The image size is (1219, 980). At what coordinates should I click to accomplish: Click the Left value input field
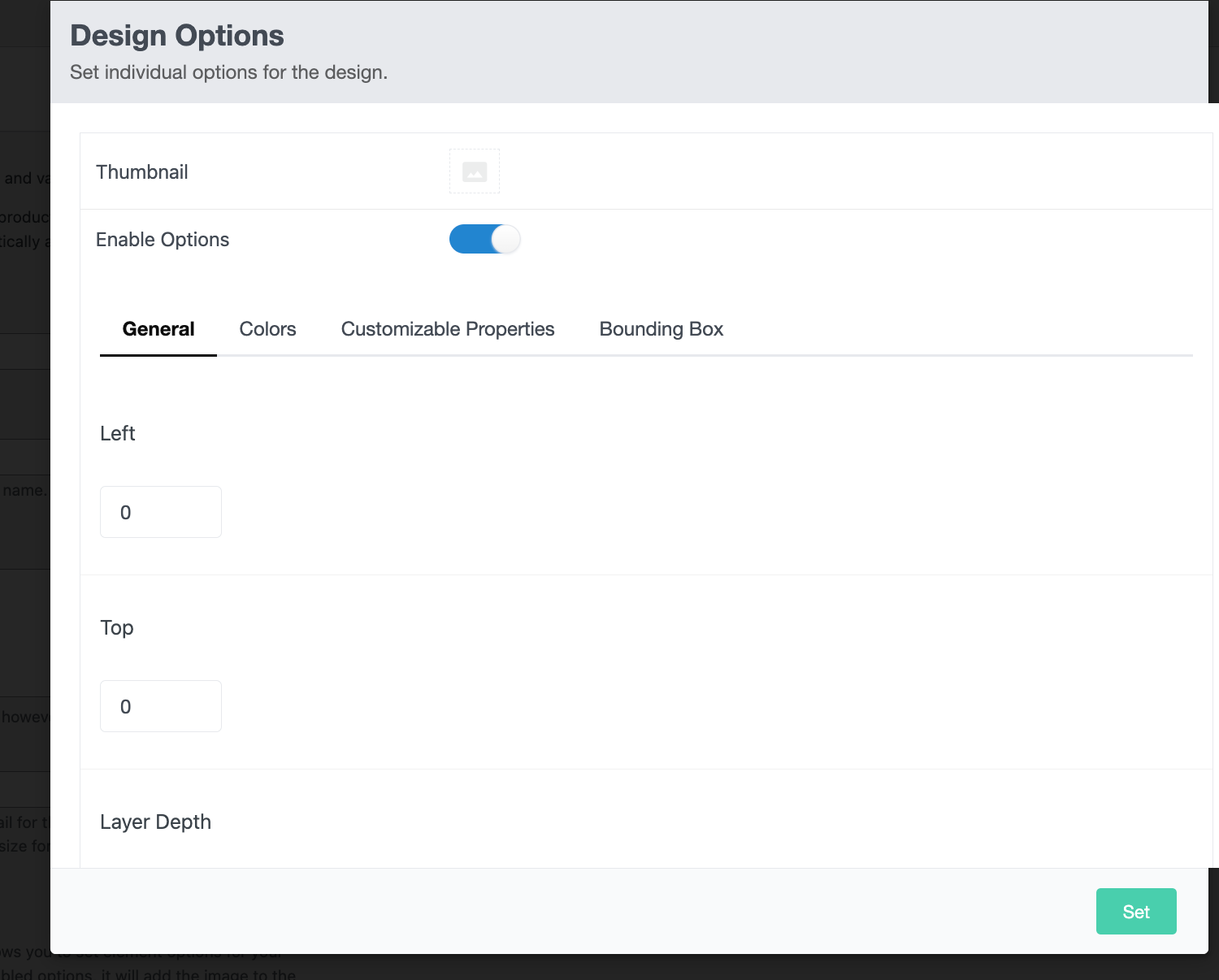pos(161,512)
